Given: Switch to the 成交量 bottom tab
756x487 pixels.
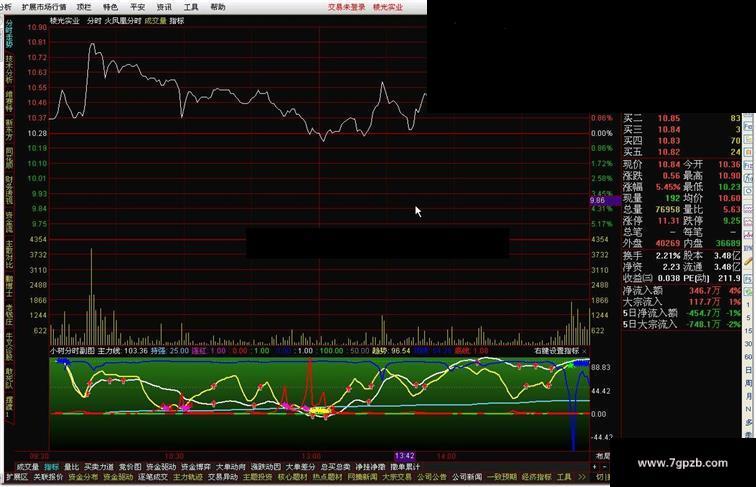Looking at the screenshot, I should coord(28,467).
